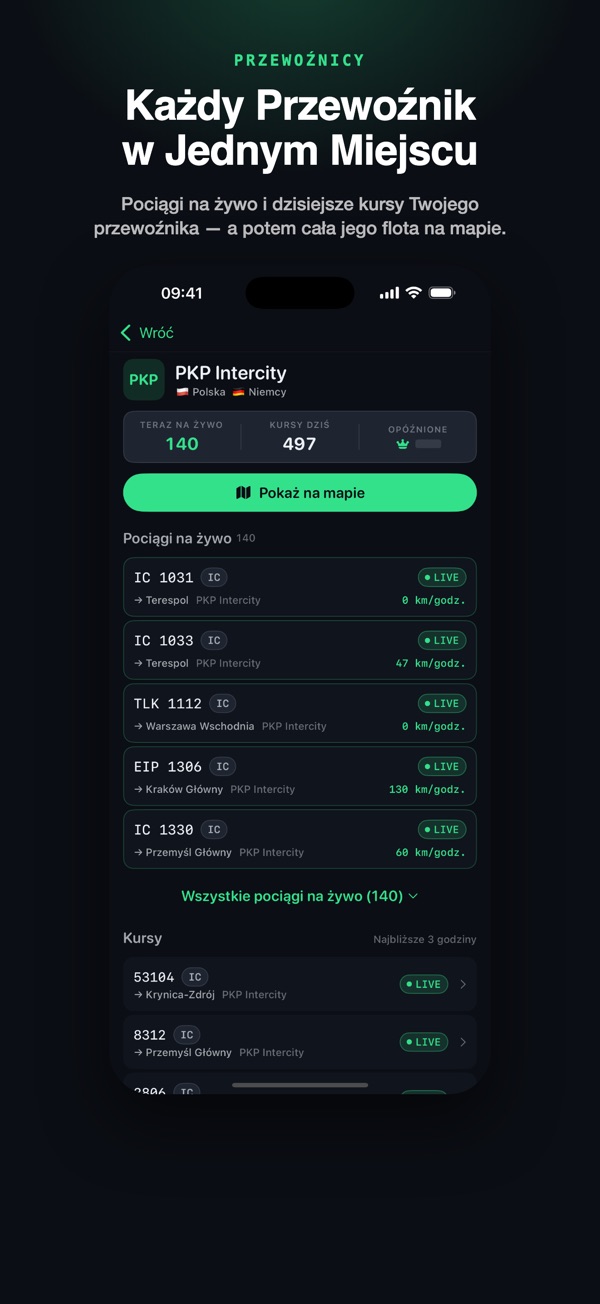The height and width of the screenshot is (1304, 600).
Task: Tap the back chevron next to Wróć
Action: (126, 333)
